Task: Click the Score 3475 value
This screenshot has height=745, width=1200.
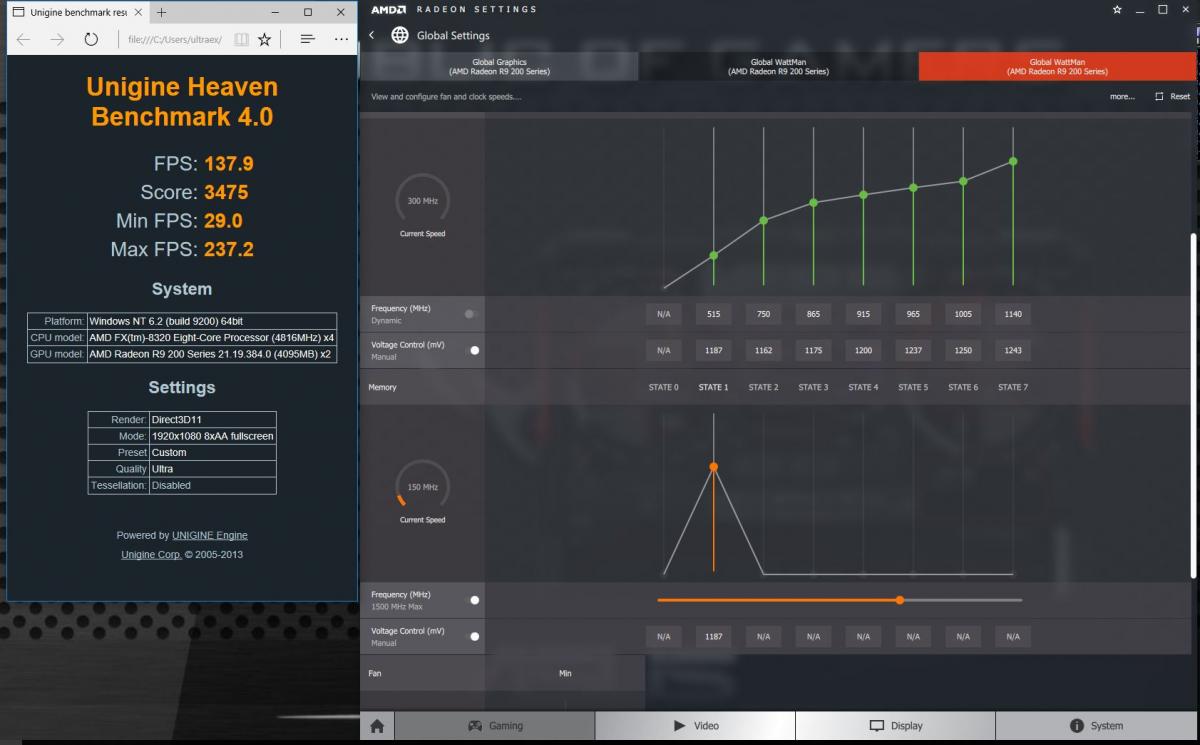Action: pos(226,192)
